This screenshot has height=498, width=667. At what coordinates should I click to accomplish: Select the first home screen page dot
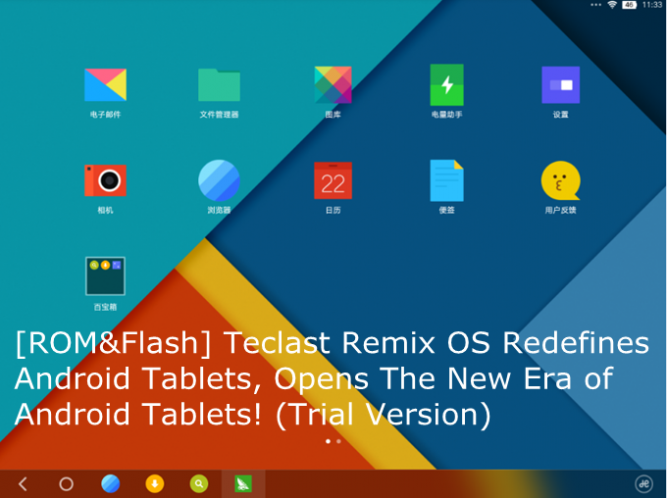[x=328, y=441]
